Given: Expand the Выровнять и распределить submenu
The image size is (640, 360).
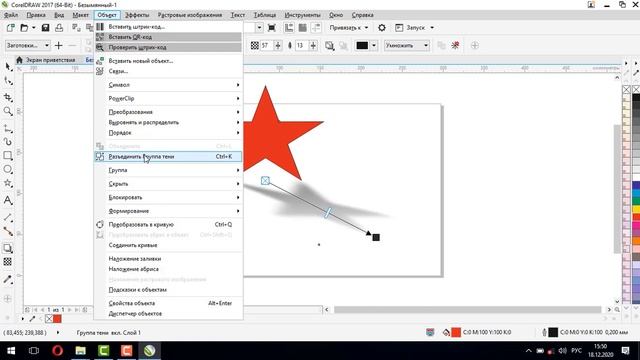Looking at the screenshot, I should tap(168, 122).
